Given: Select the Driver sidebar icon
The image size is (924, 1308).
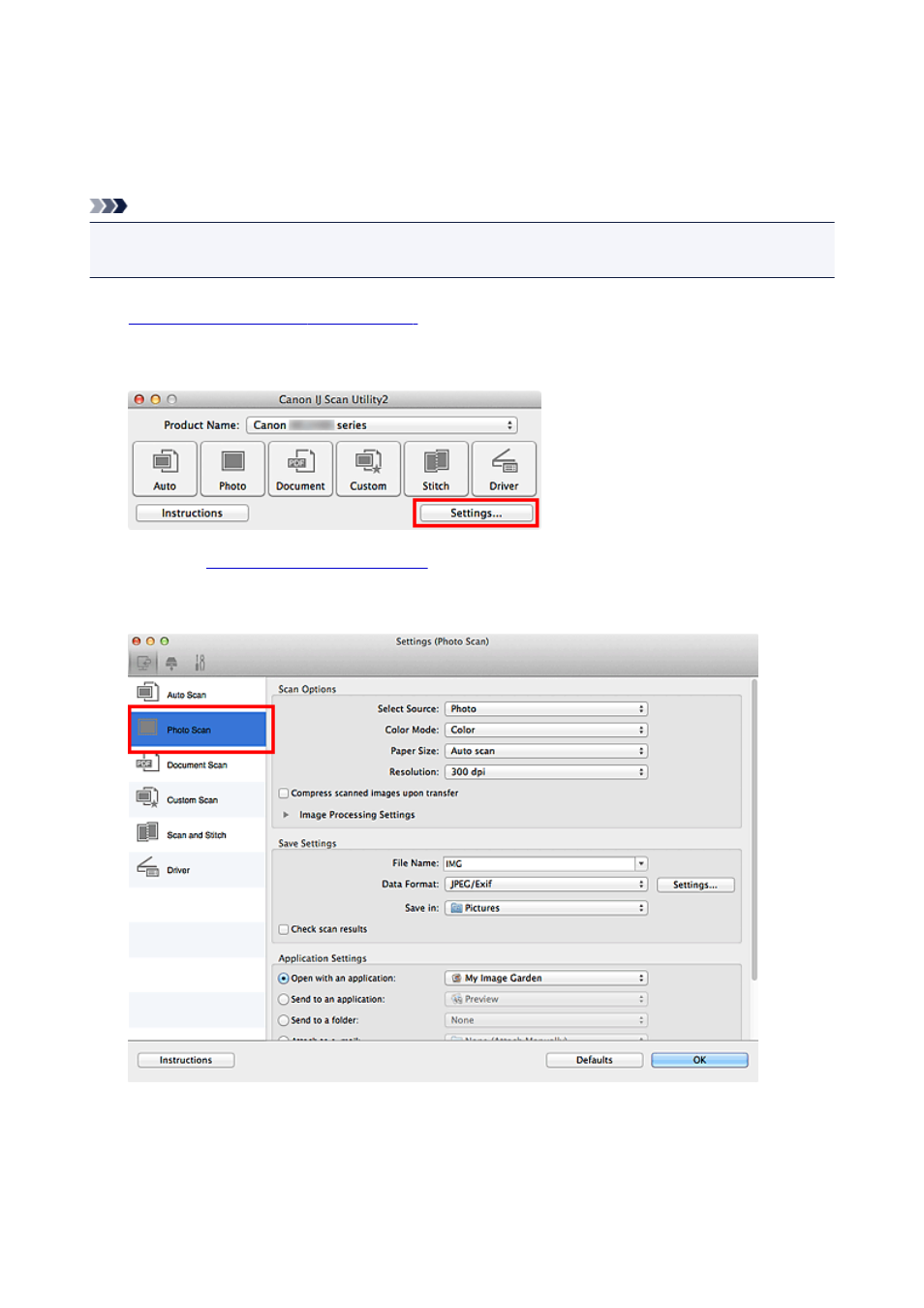Looking at the screenshot, I should 147,867.
